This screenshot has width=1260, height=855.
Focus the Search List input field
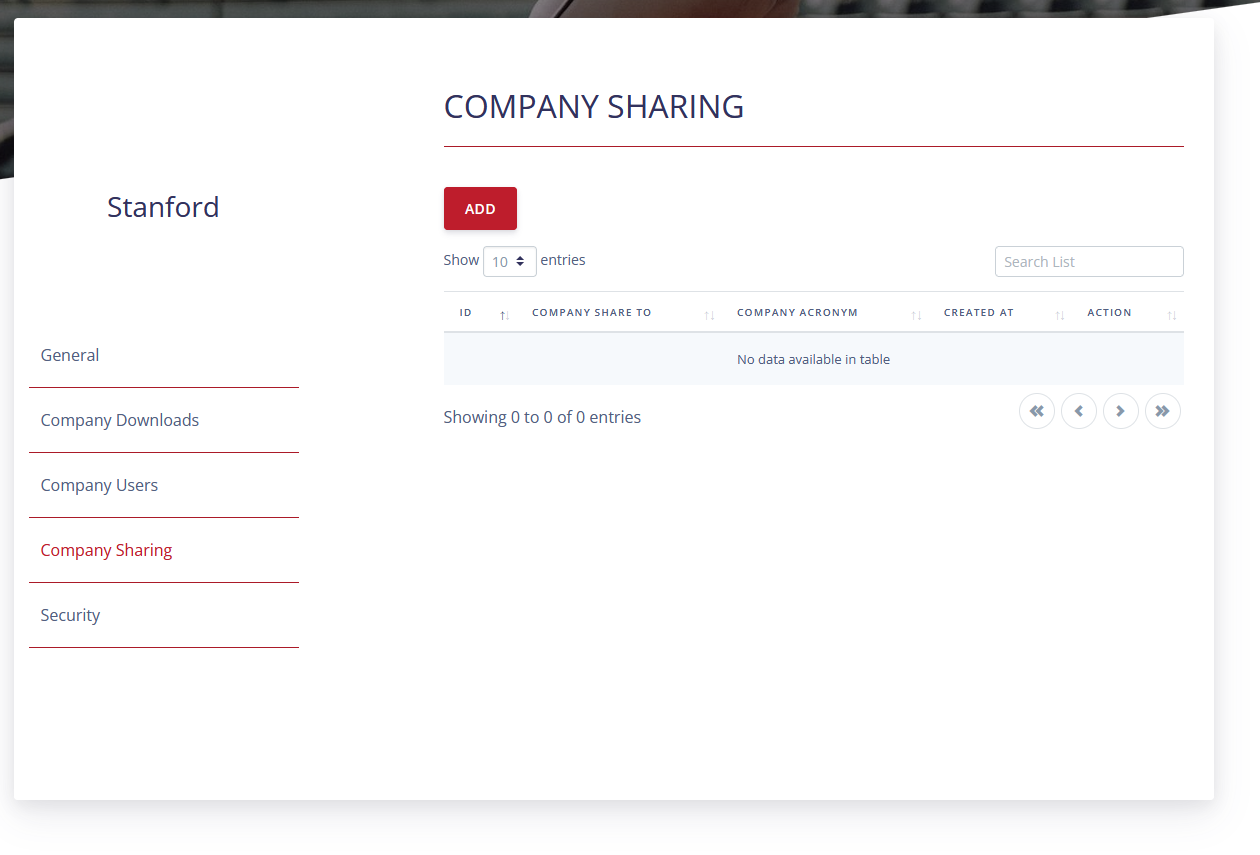point(1088,262)
